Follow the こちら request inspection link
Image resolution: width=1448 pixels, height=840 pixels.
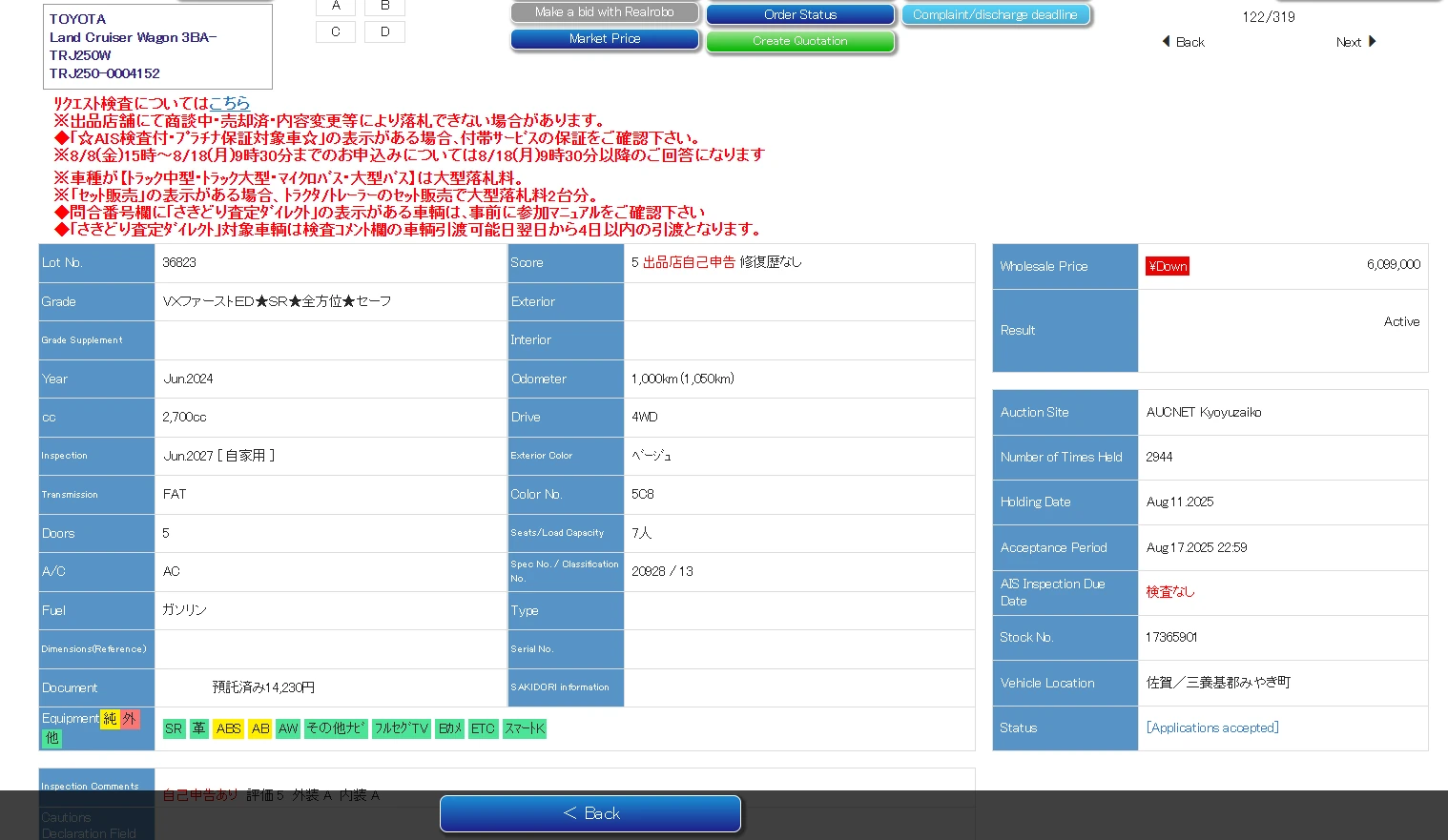(x=229, y=103)
